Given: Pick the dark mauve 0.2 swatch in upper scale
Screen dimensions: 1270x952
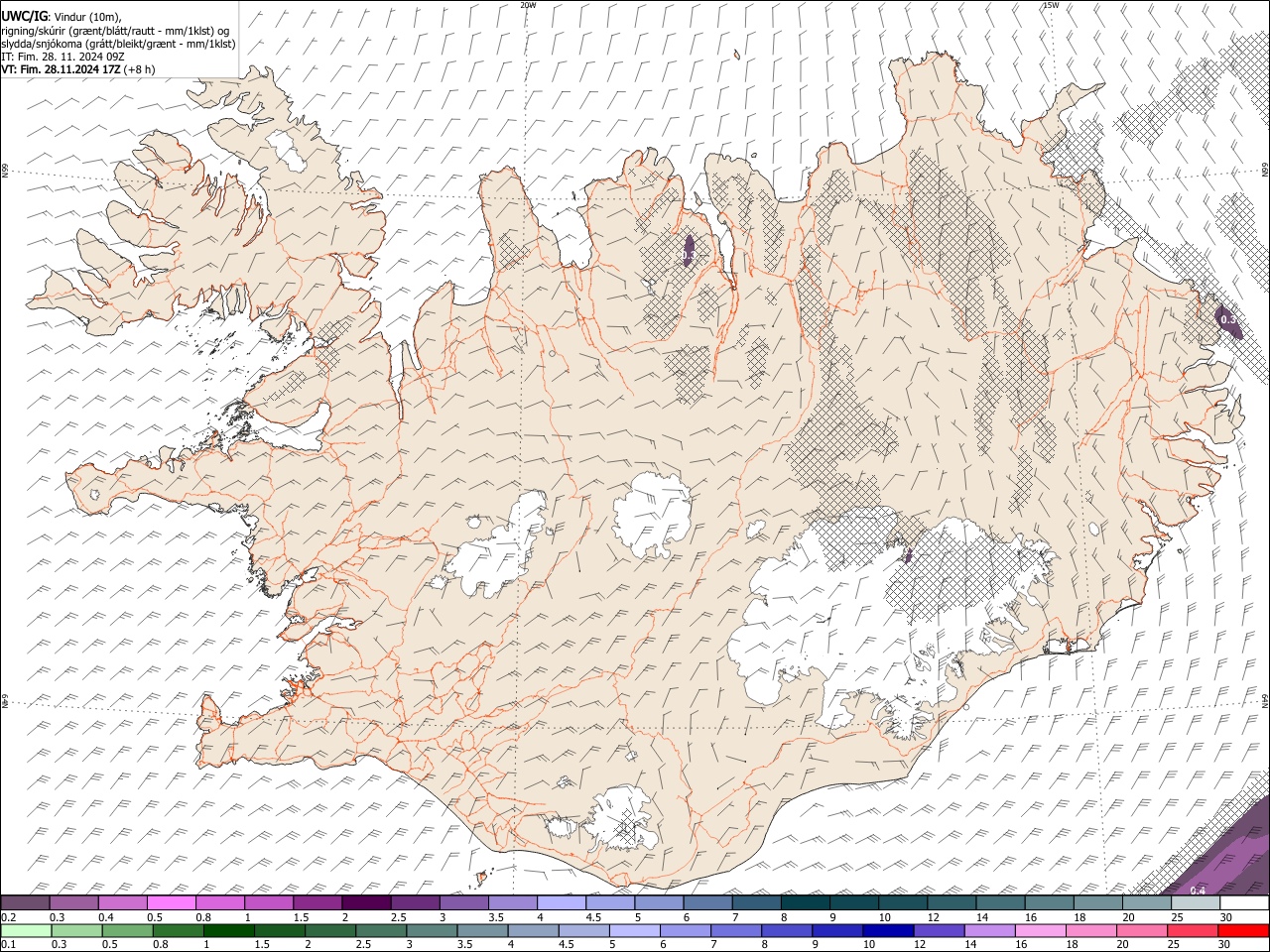Looking at the screenshot, I should click(25, 903).
